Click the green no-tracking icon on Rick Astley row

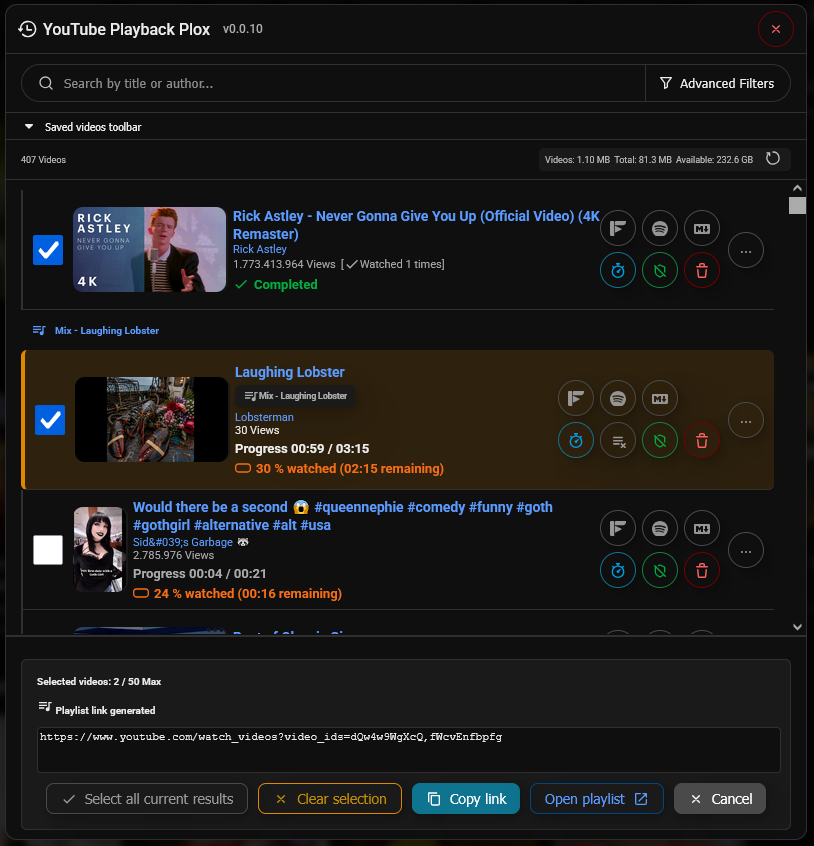point(660,270)
